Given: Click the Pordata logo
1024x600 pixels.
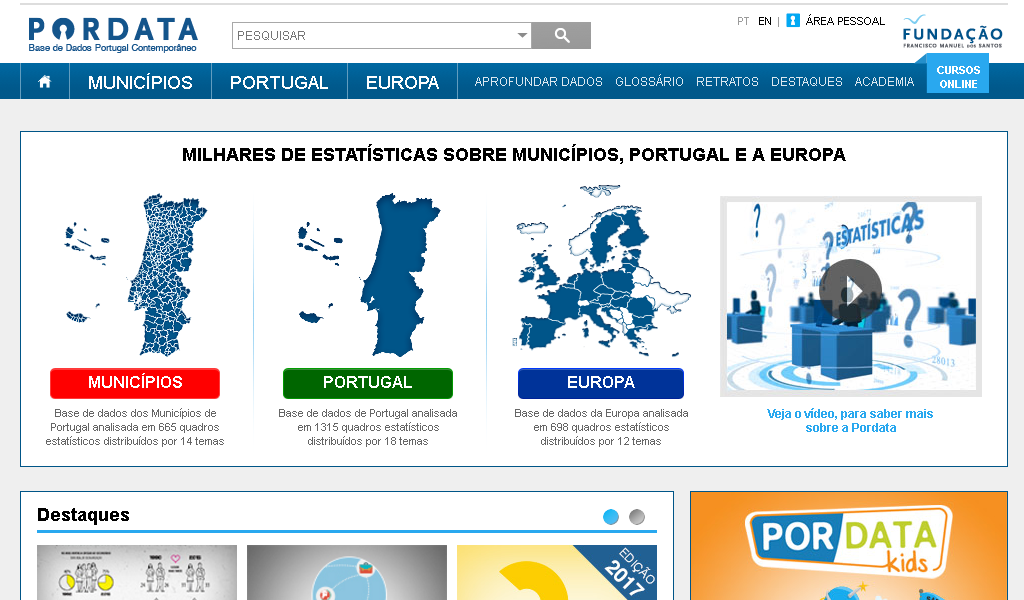Looking at the screenshot, I should [x=113, y=35].
